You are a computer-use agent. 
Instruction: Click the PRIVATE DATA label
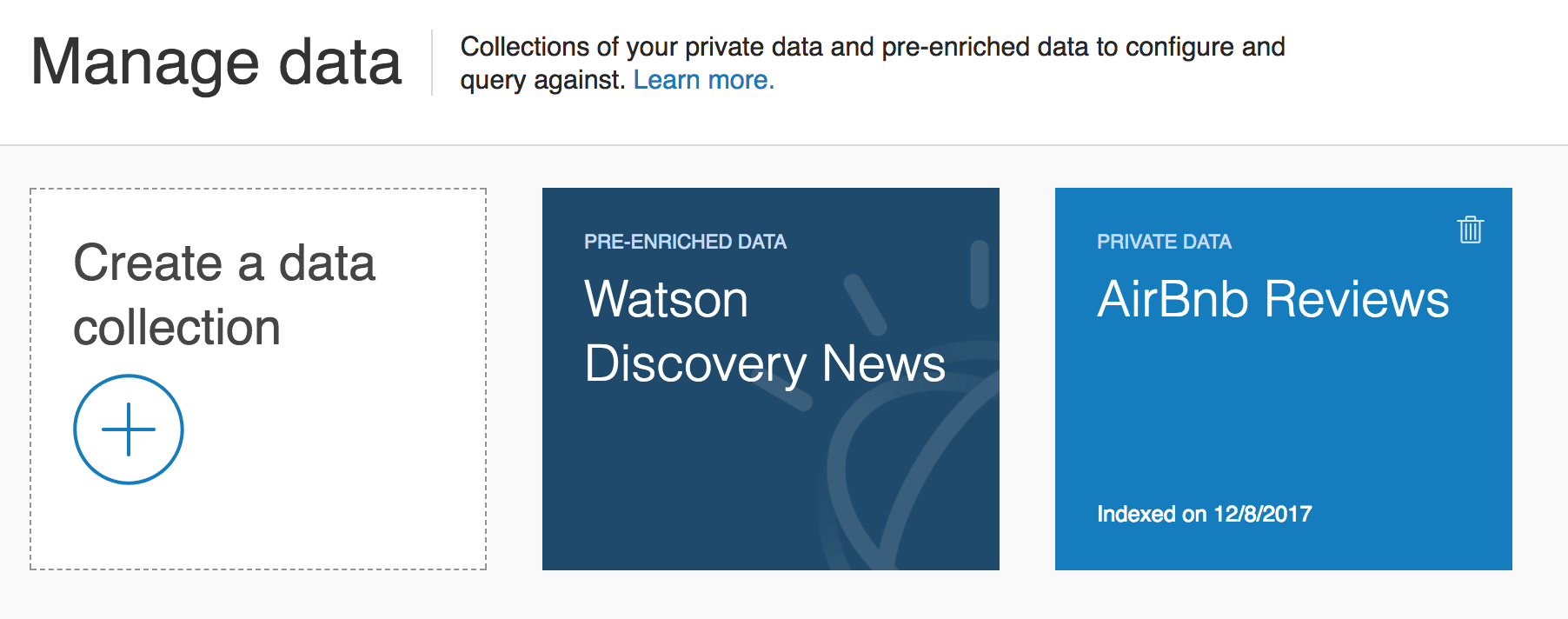[x=1164, y=242]
